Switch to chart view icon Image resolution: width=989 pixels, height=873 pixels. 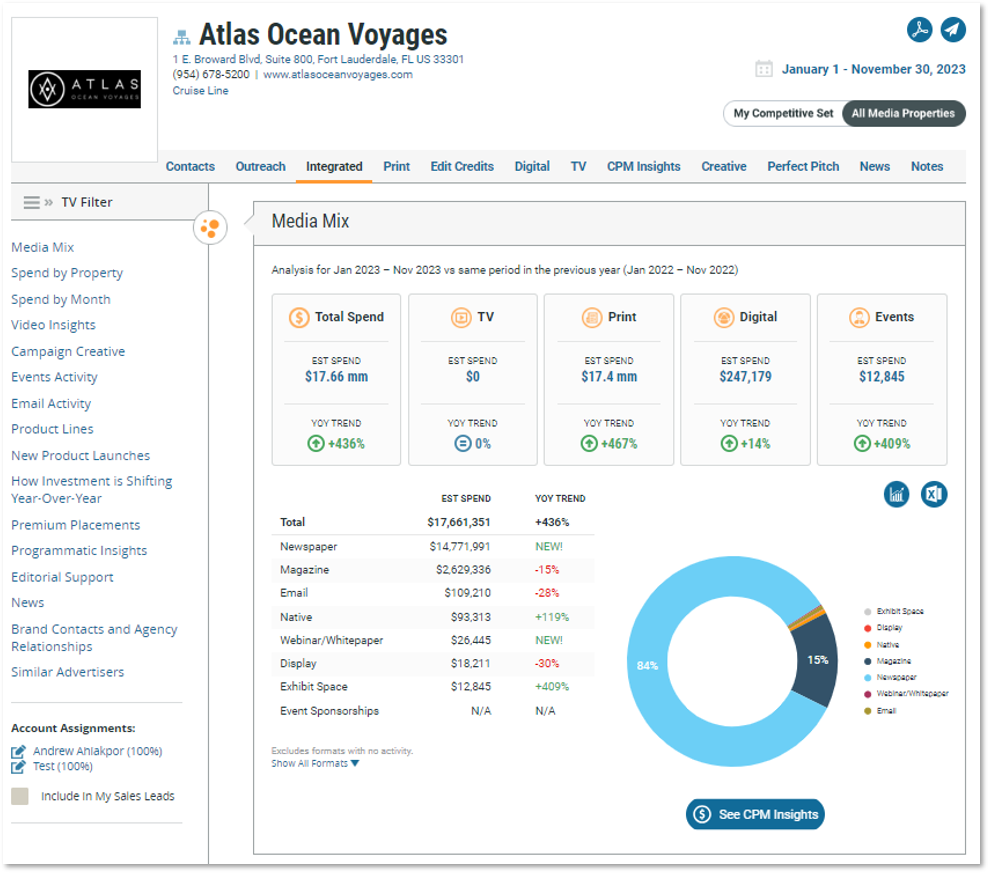click(x=896, y=494)
